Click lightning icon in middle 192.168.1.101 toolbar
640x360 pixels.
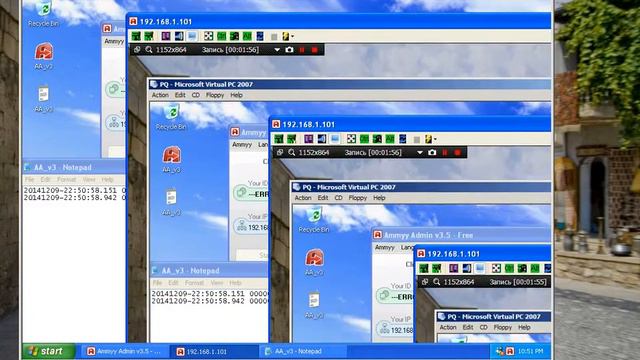coord(429,139)
